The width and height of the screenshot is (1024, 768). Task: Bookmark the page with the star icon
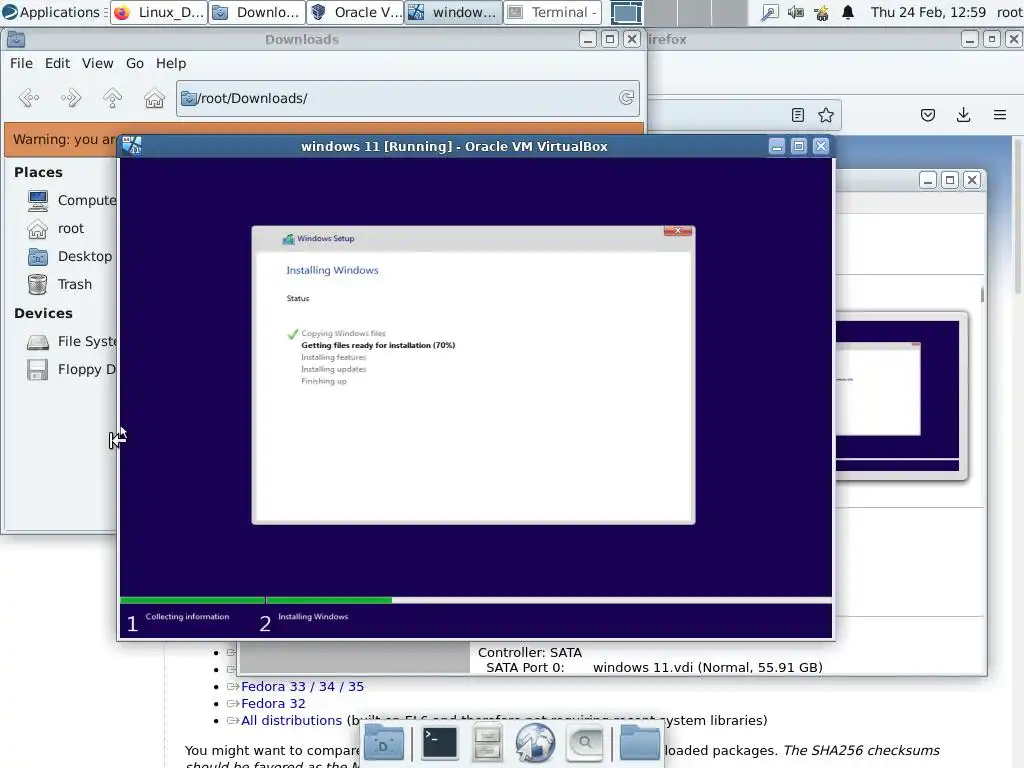pyautogui.click(x=825, y=115)
